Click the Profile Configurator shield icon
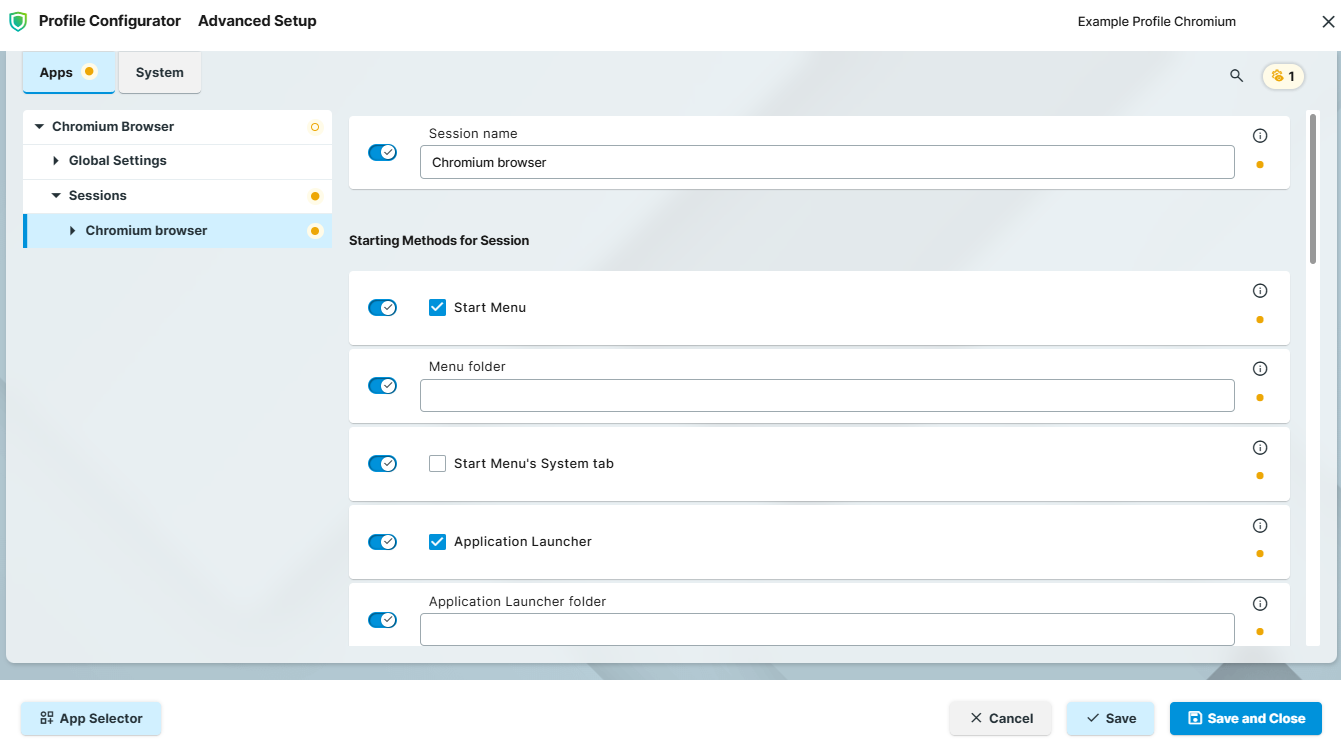Image resolution: width=1341 pixels, height=753 pixels. [17, 20]
